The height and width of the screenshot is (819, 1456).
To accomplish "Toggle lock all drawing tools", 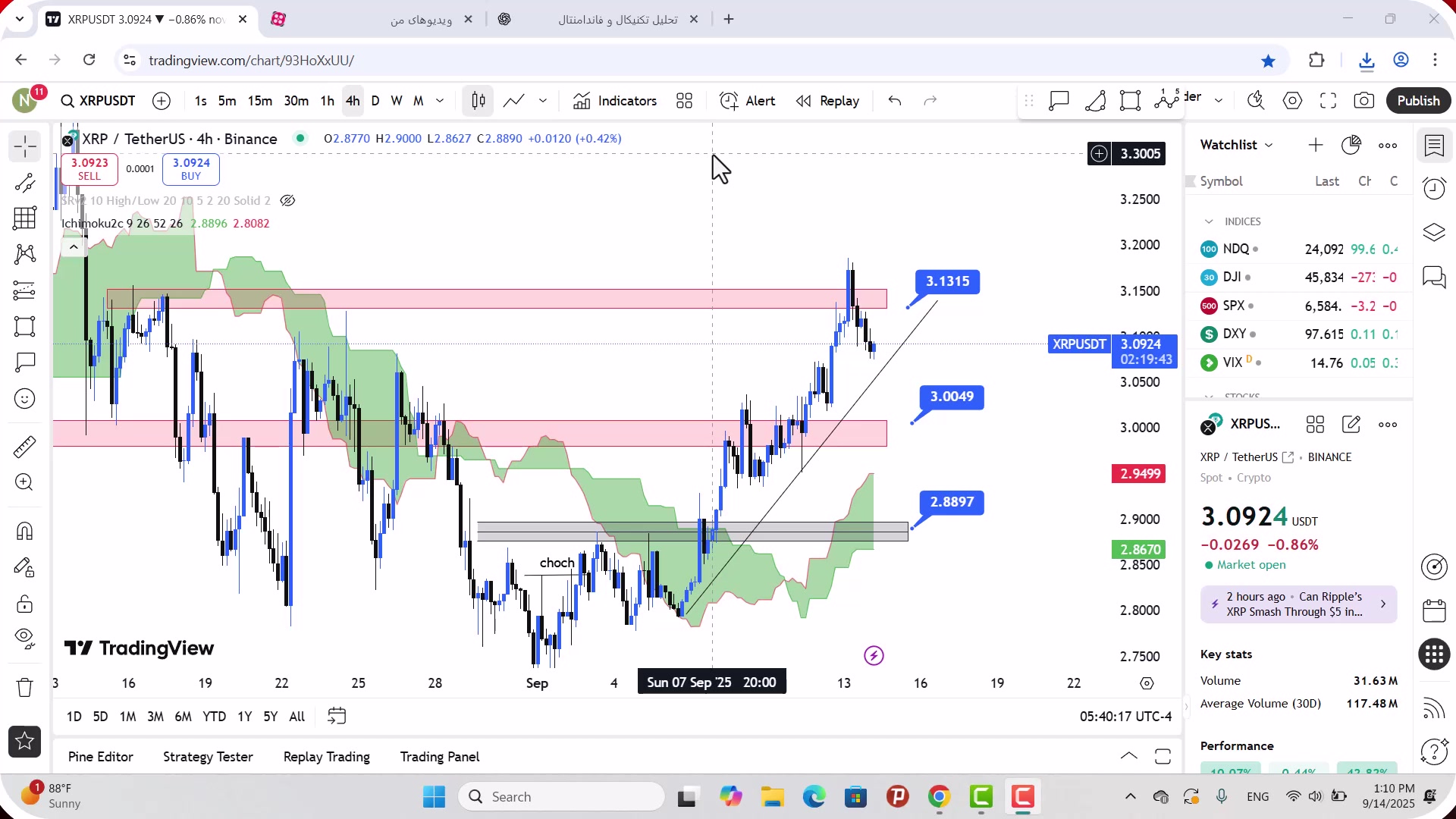I will [x=25, y=604].
